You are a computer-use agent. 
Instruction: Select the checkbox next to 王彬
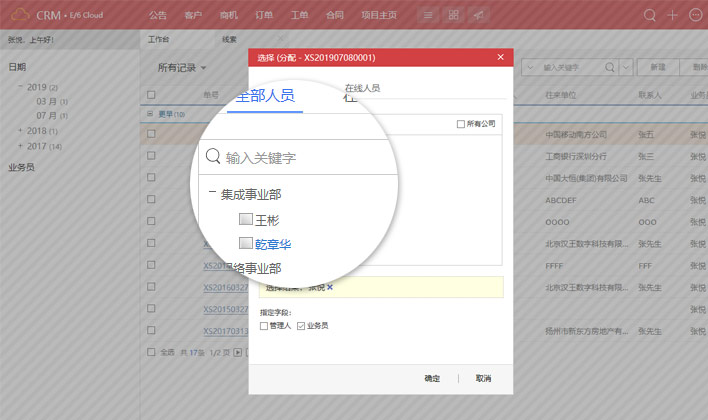[x=246, y=219]
